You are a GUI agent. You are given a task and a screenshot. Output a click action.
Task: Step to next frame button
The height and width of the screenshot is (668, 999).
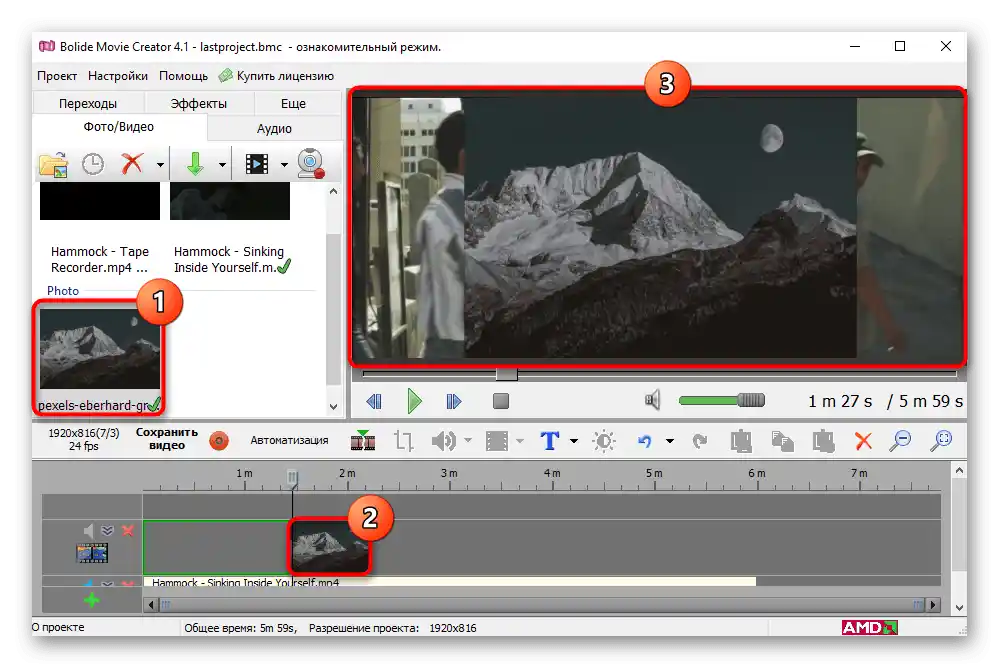coord(454,401)
